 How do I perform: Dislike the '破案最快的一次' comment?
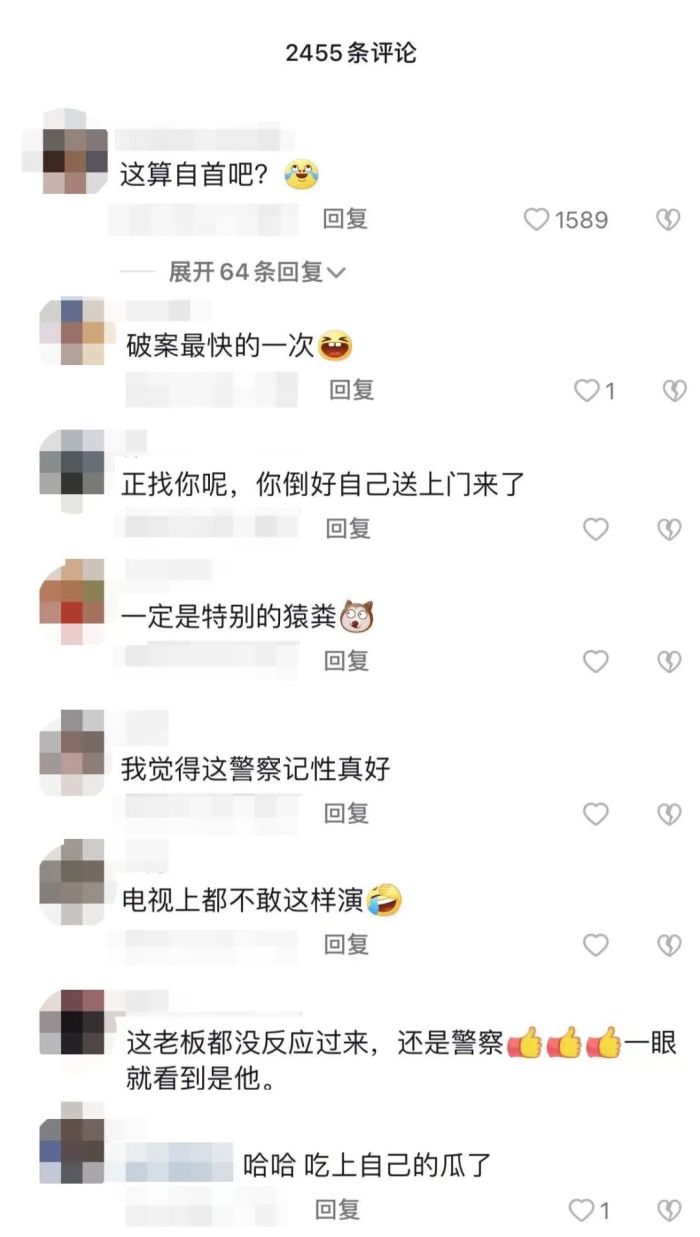[x=675, y=391]
